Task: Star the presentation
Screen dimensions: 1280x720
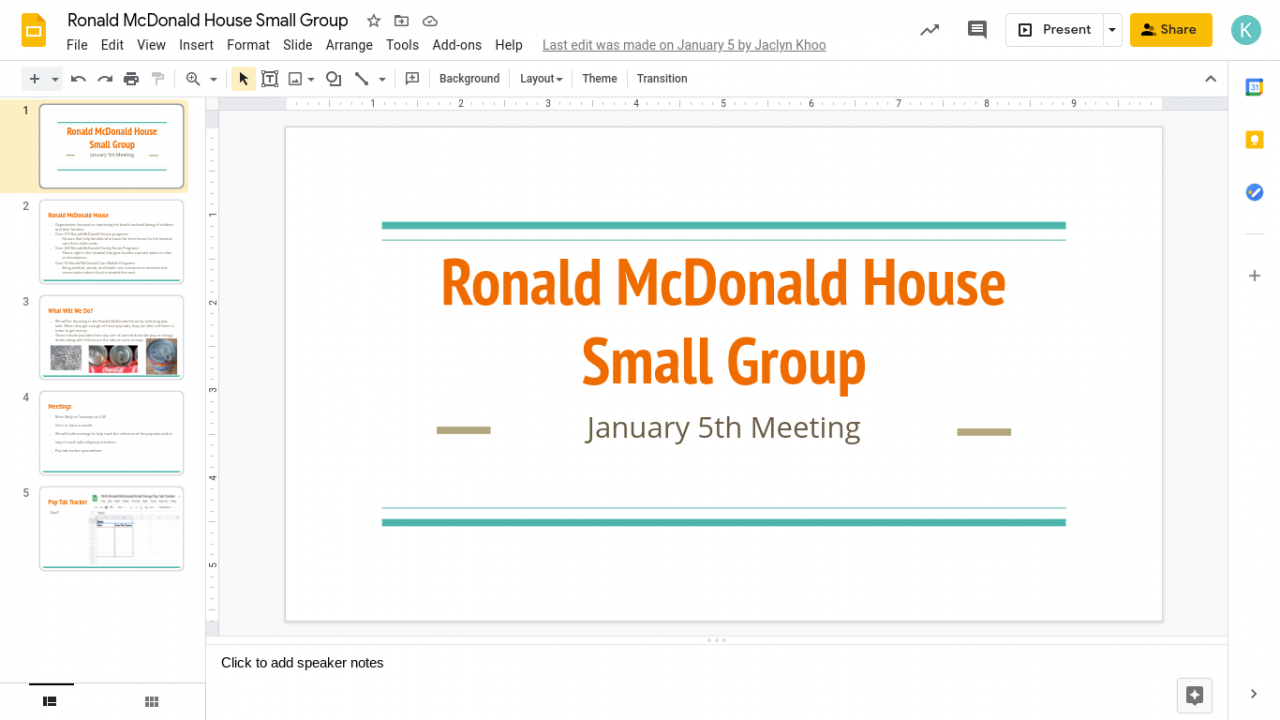Action: click(374, 21)
